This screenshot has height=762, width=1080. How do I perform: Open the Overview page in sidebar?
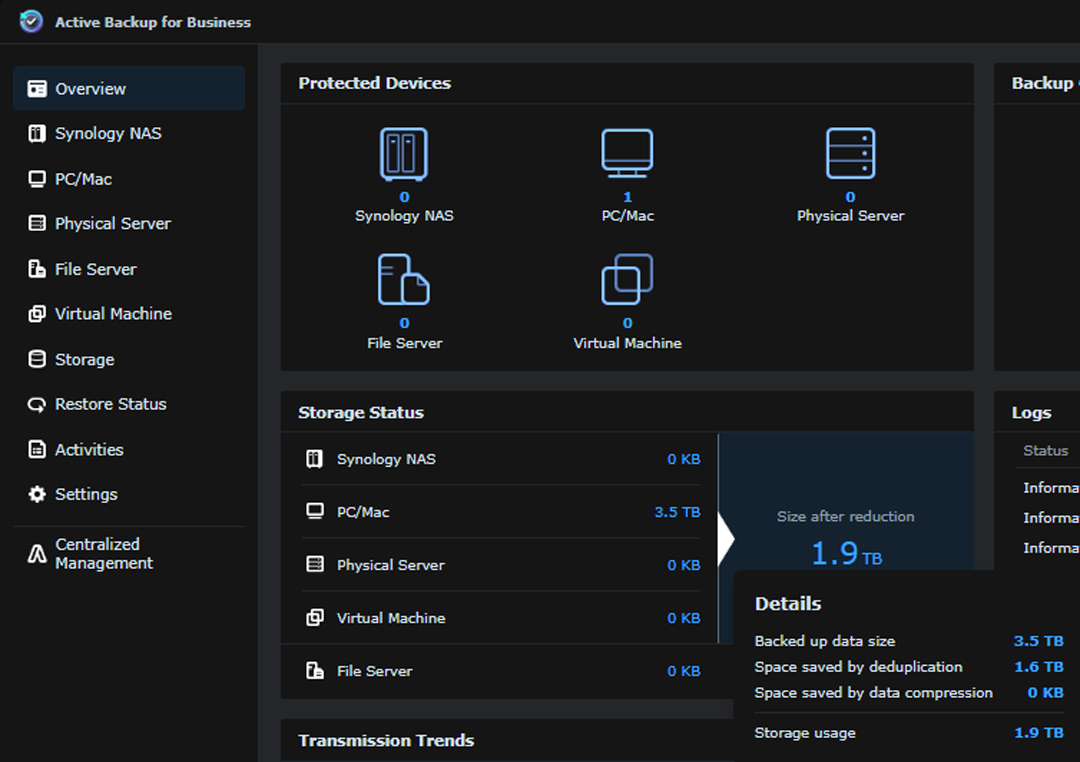90,89
